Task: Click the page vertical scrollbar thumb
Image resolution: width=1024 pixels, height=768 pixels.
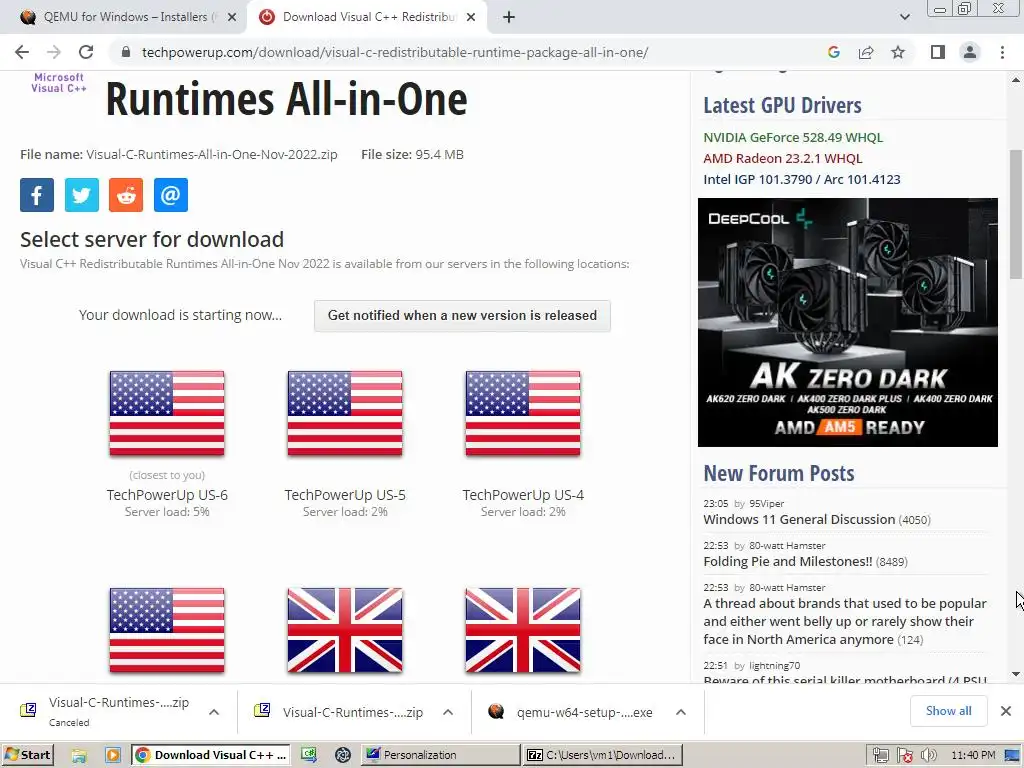Action: [x=1016, y=214]
